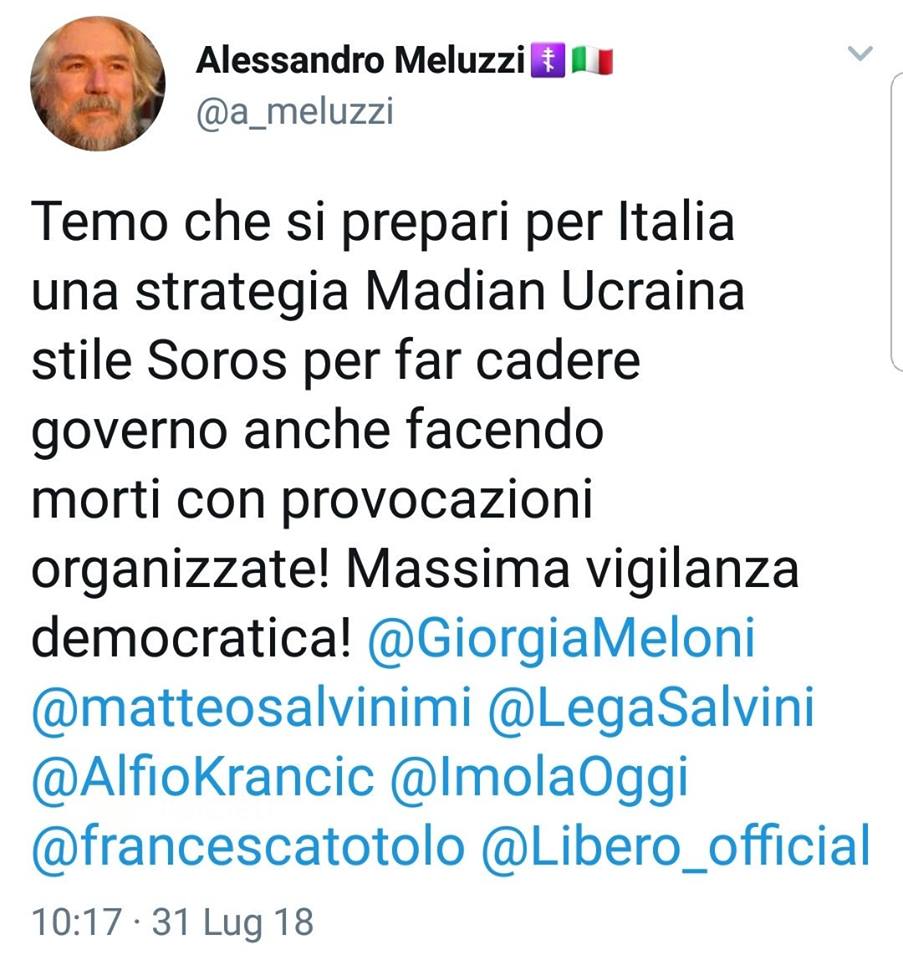
Task: Select the Italian flag emoji
Action: pyautogui.click(x=592, y=61)
